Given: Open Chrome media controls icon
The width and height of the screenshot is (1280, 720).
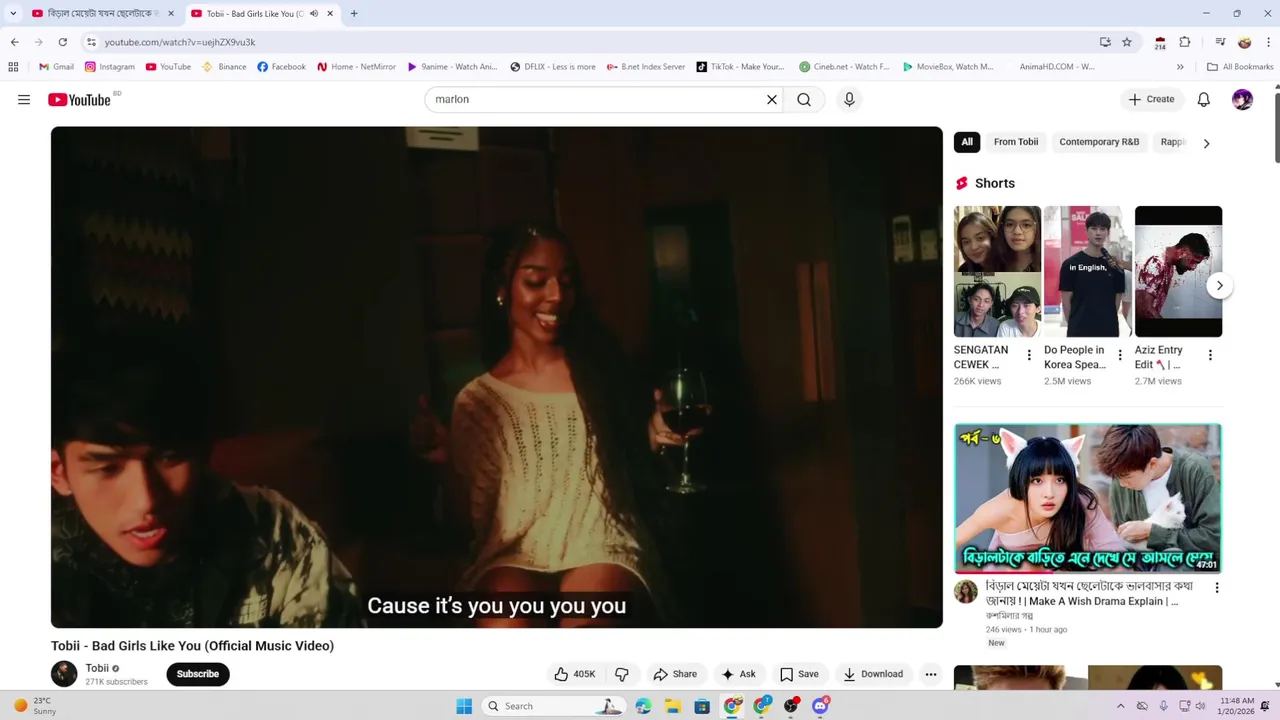Looking at the screenshot, I should [x=1220, y=42].
